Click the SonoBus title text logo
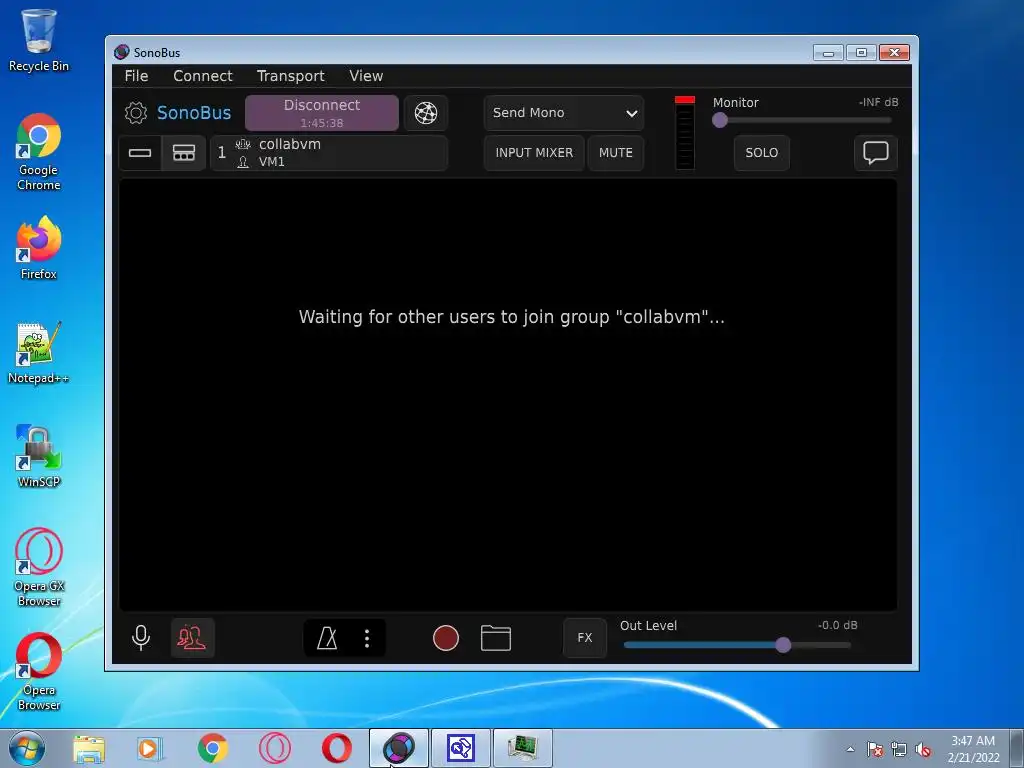The height and width of the screenshot is (768, 1024). point(194,113)
